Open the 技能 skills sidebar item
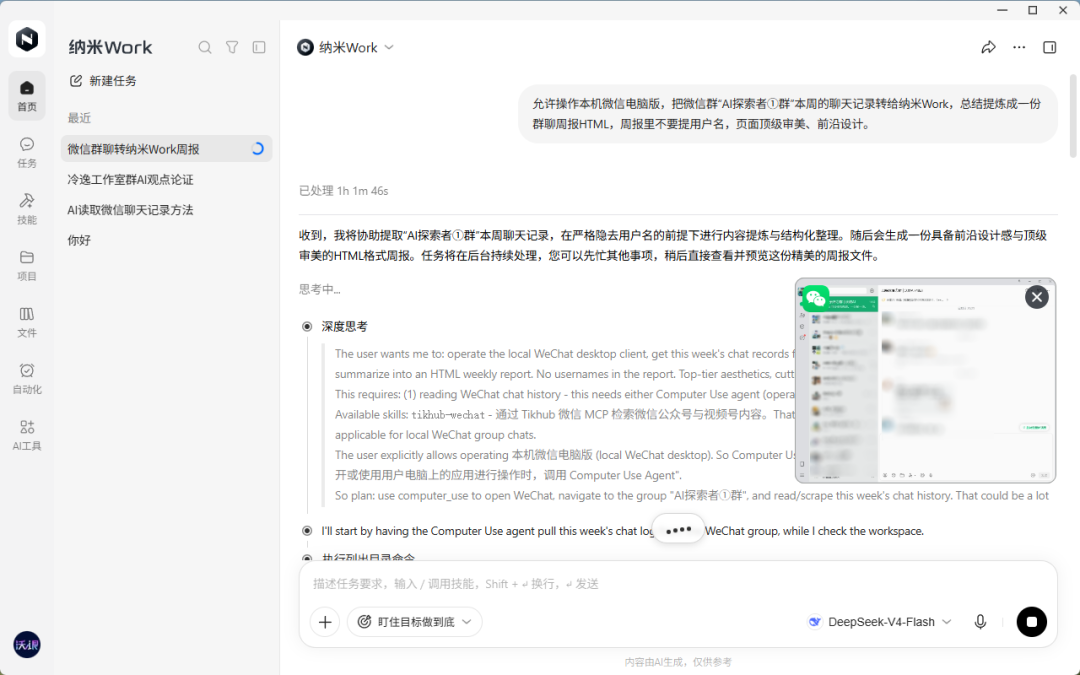The height and width of the screenshot is (675, 1080). click(x=27, y=209)
